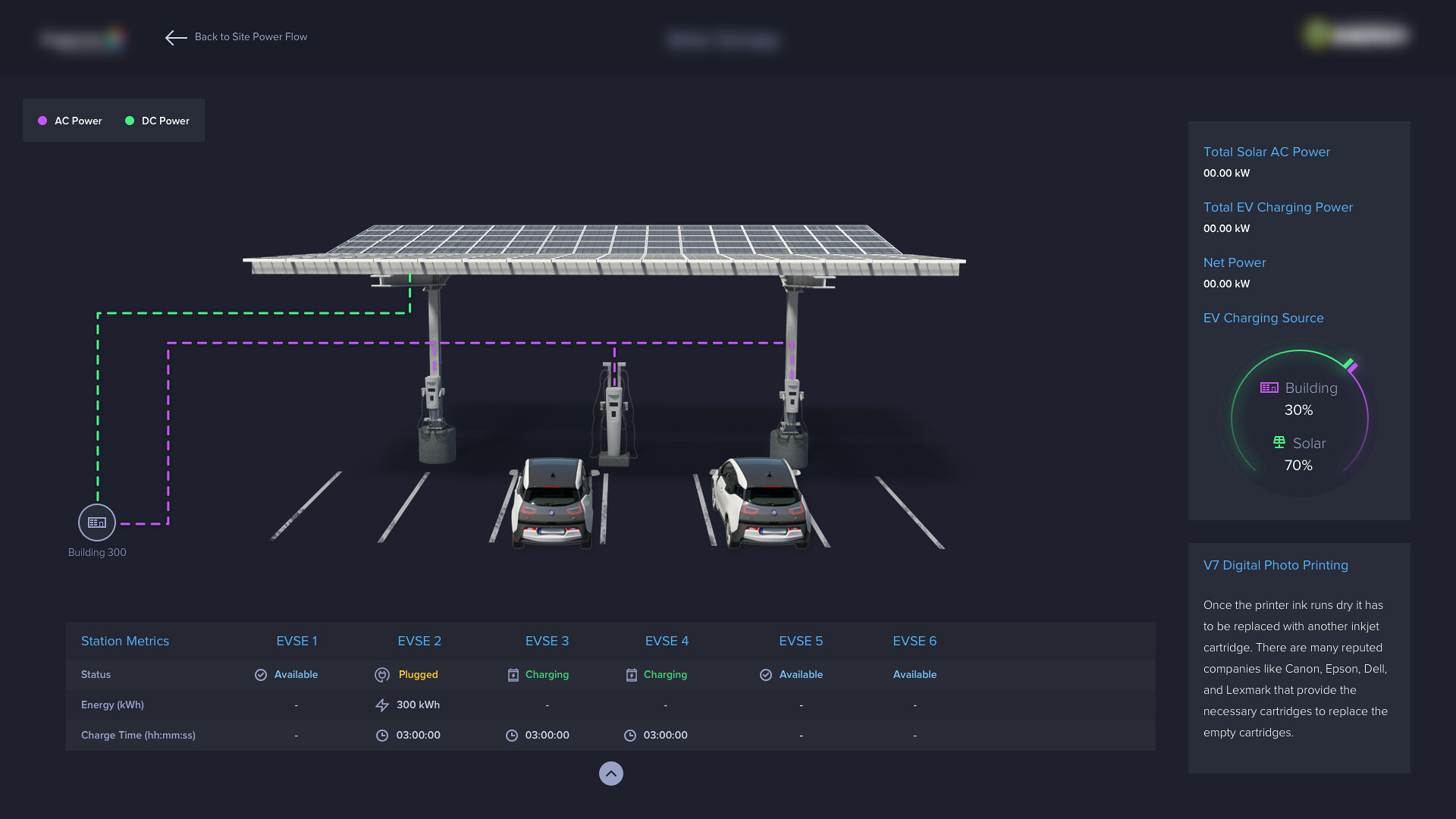
Task: Collapse the Station Metrics panel chevron
Action: (x=611, y=773)
